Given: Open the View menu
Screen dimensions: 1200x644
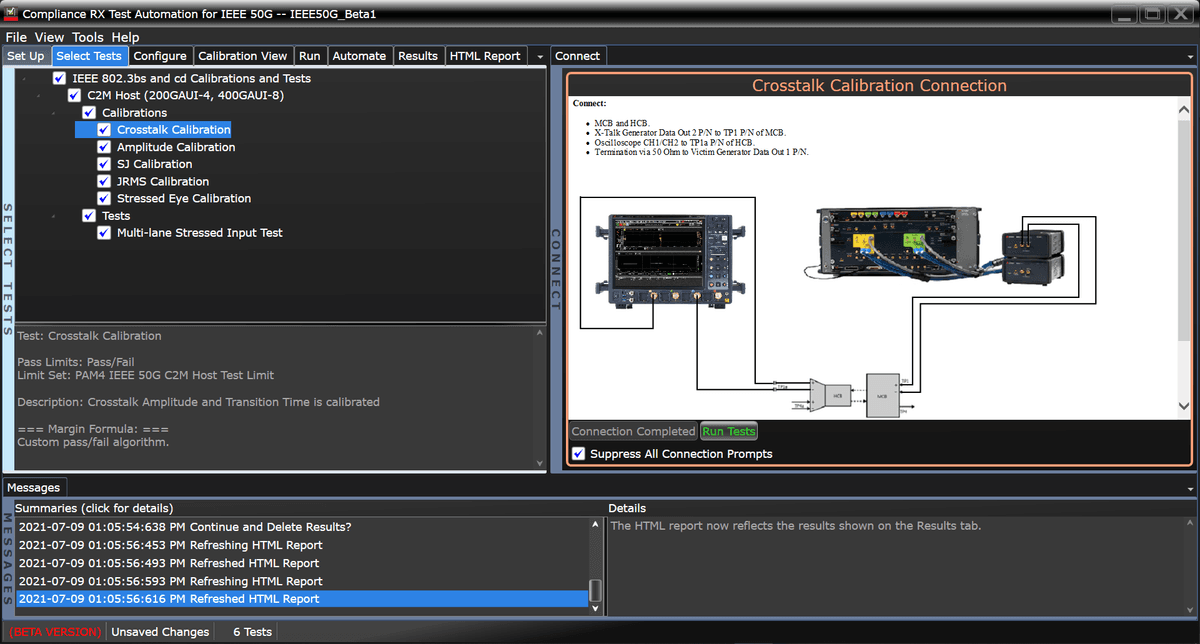Looking at the screenshot, I should pos(49,36).
